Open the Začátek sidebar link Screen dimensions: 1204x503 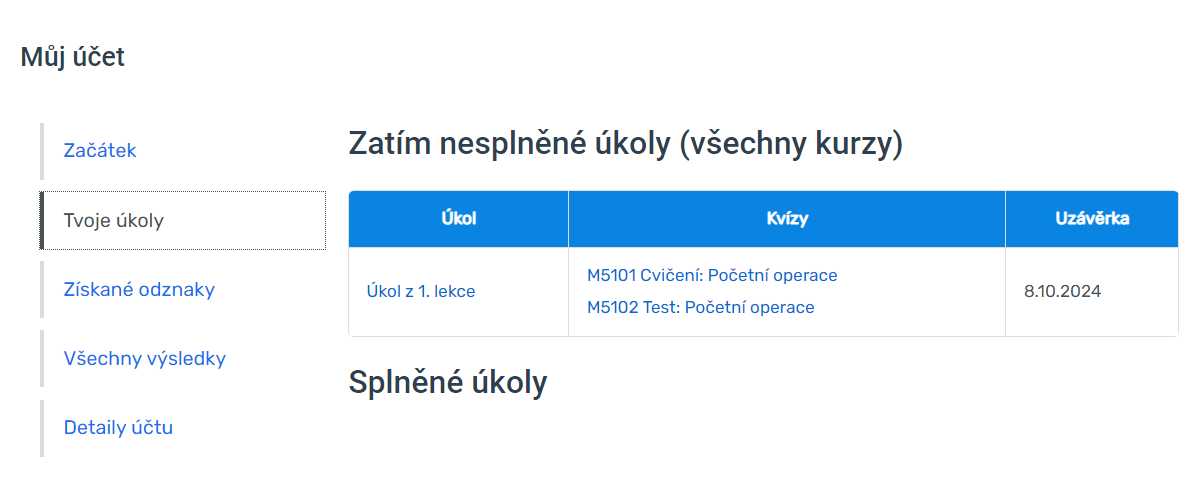pyautogui.click(x=100, y=151)
